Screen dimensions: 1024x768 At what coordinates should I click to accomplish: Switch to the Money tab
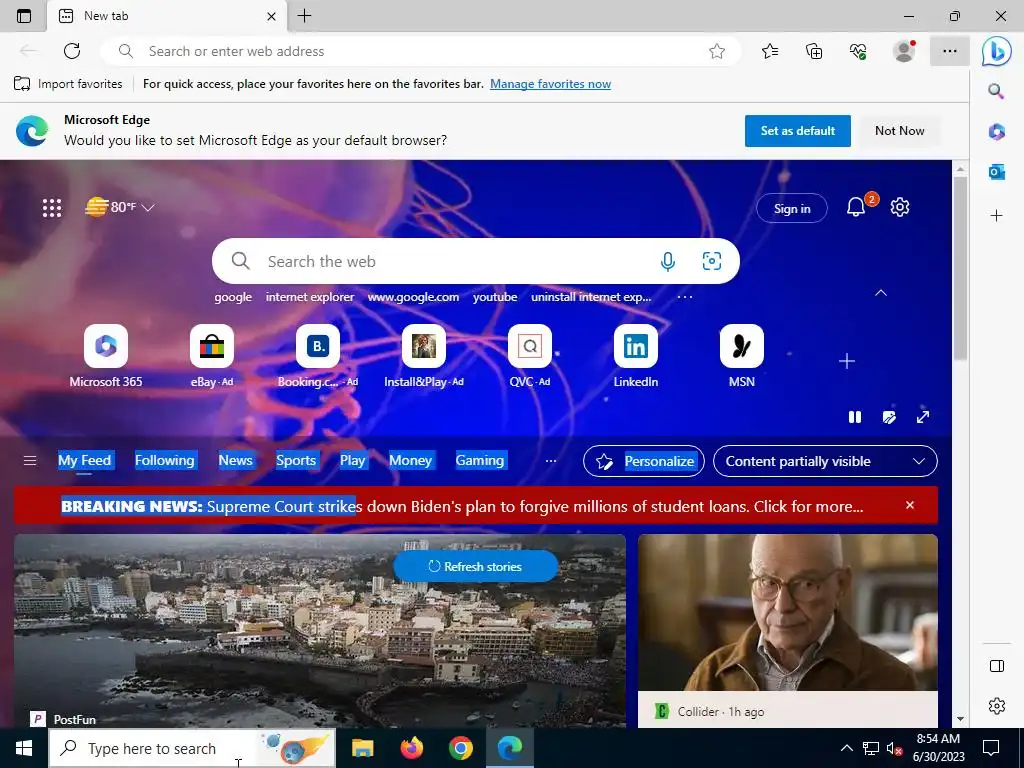[x=410, y=460]
